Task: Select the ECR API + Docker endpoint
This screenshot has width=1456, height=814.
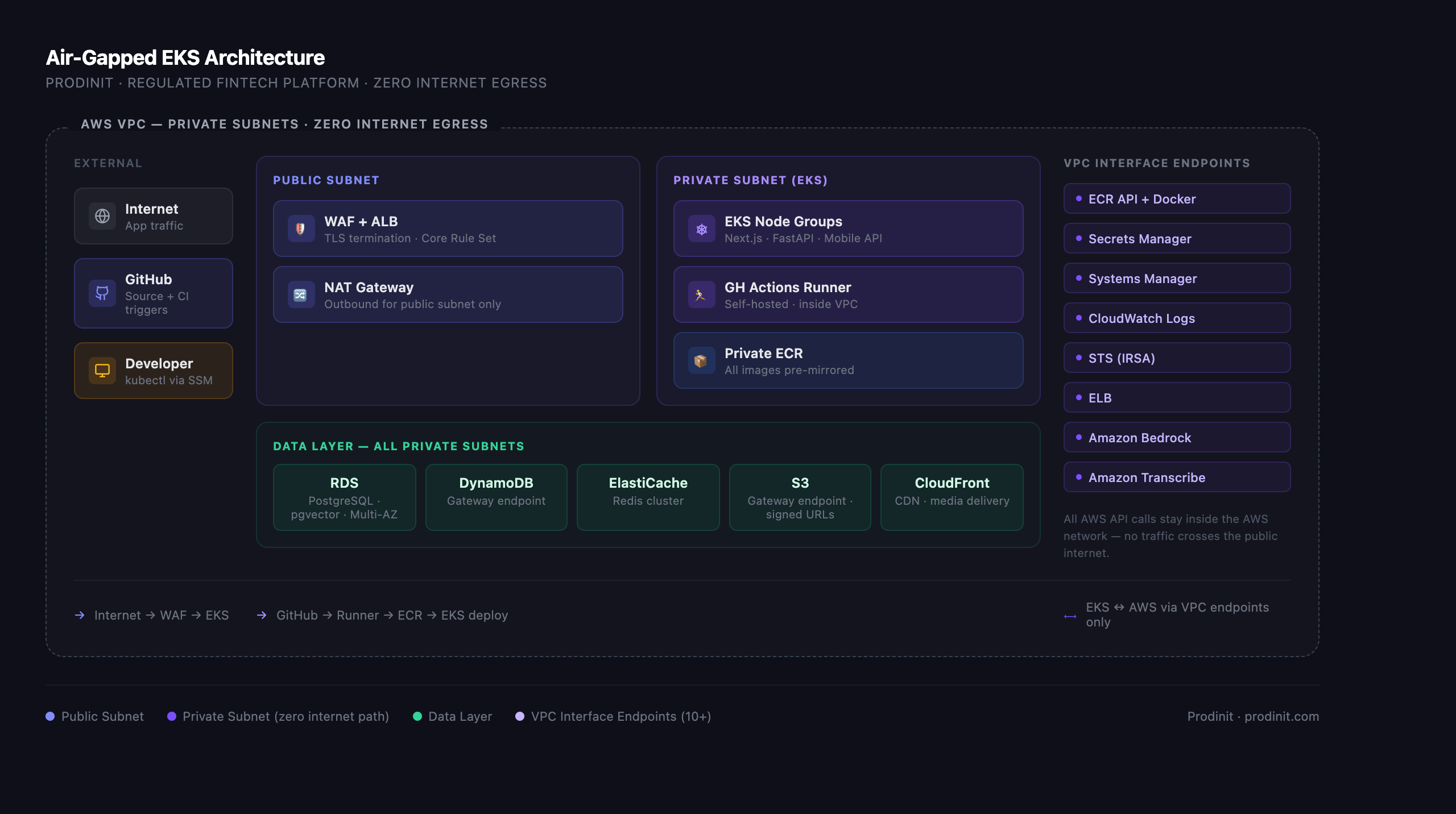Action: [1177, 199]
